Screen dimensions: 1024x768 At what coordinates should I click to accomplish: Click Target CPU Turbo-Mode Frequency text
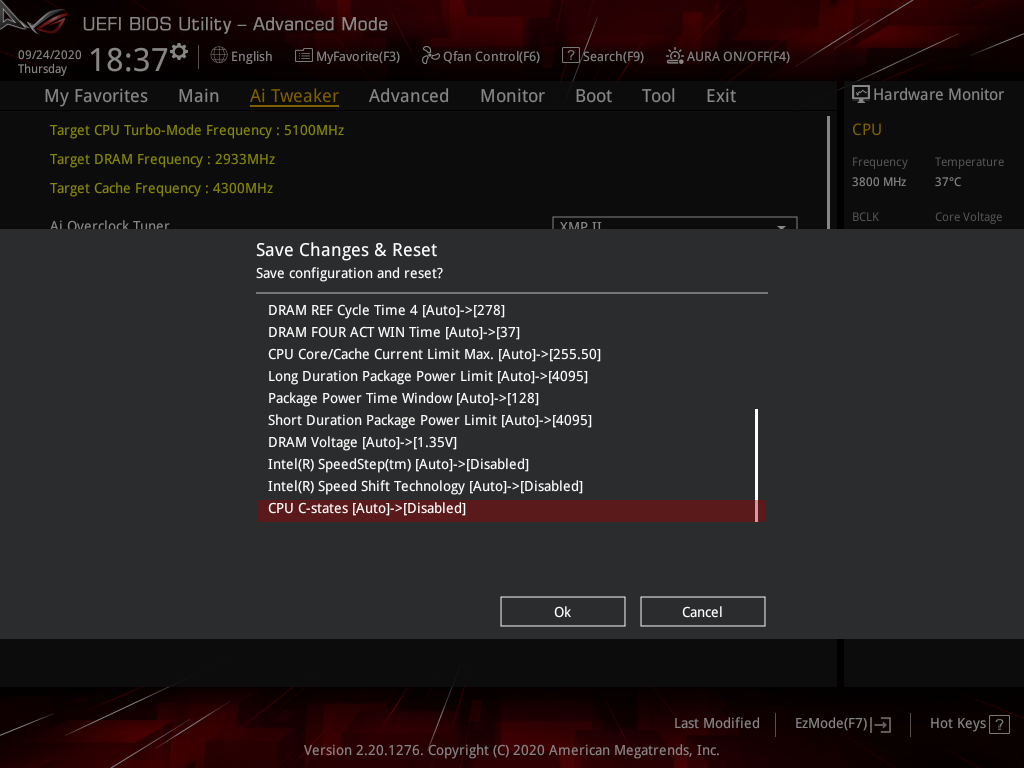[197, 130]
